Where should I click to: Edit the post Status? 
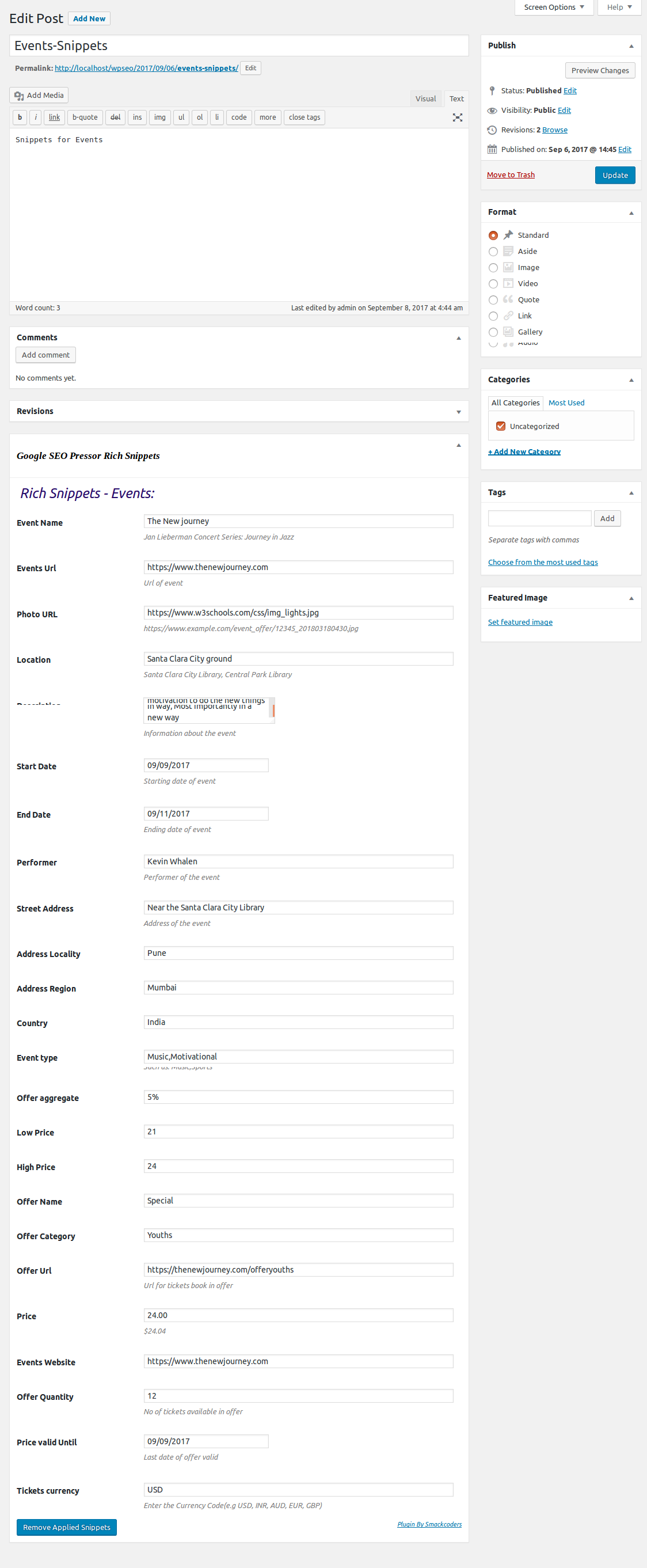(x=570, y=91)
